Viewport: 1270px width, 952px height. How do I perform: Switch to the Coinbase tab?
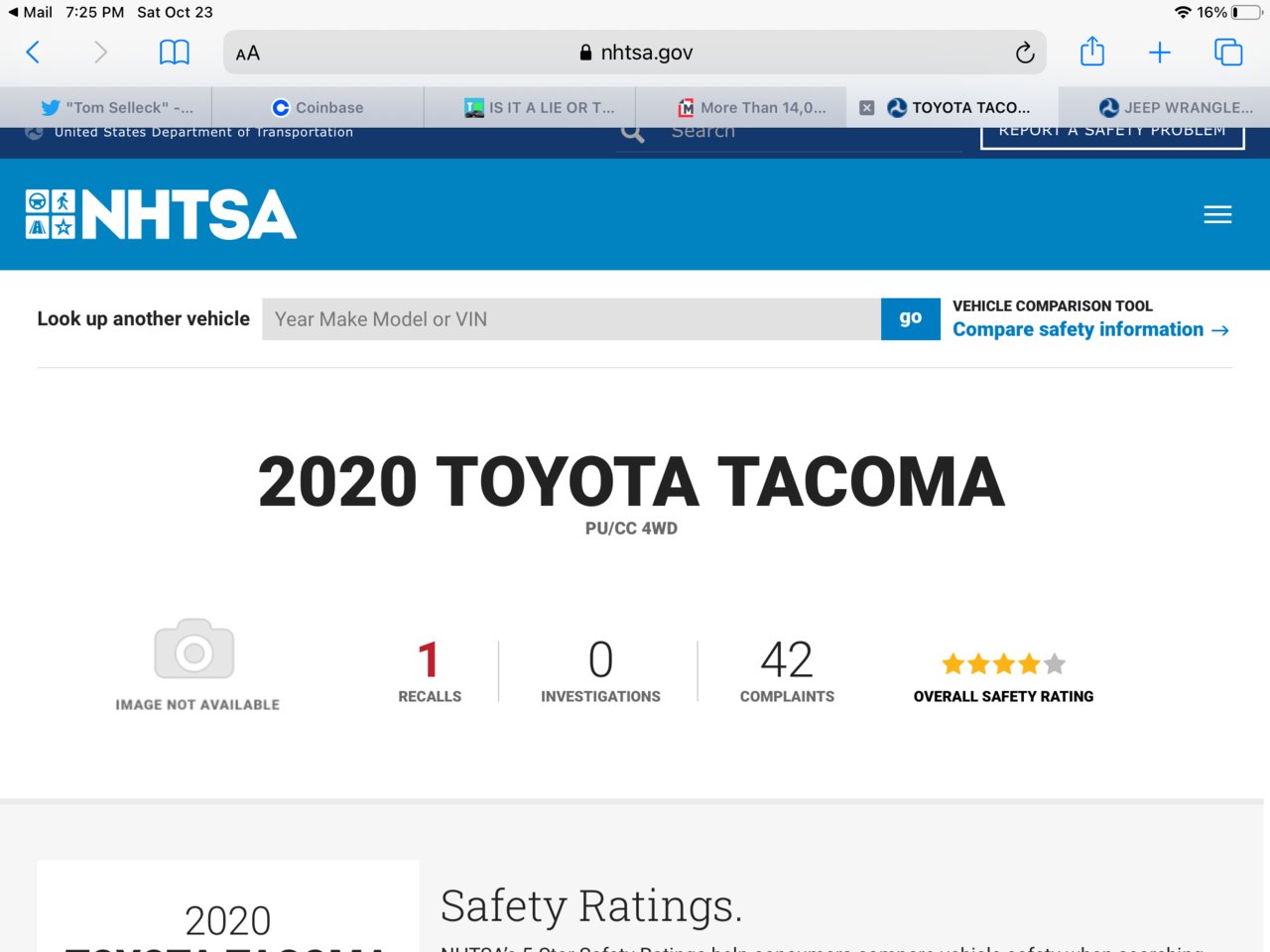coord(317,108)
